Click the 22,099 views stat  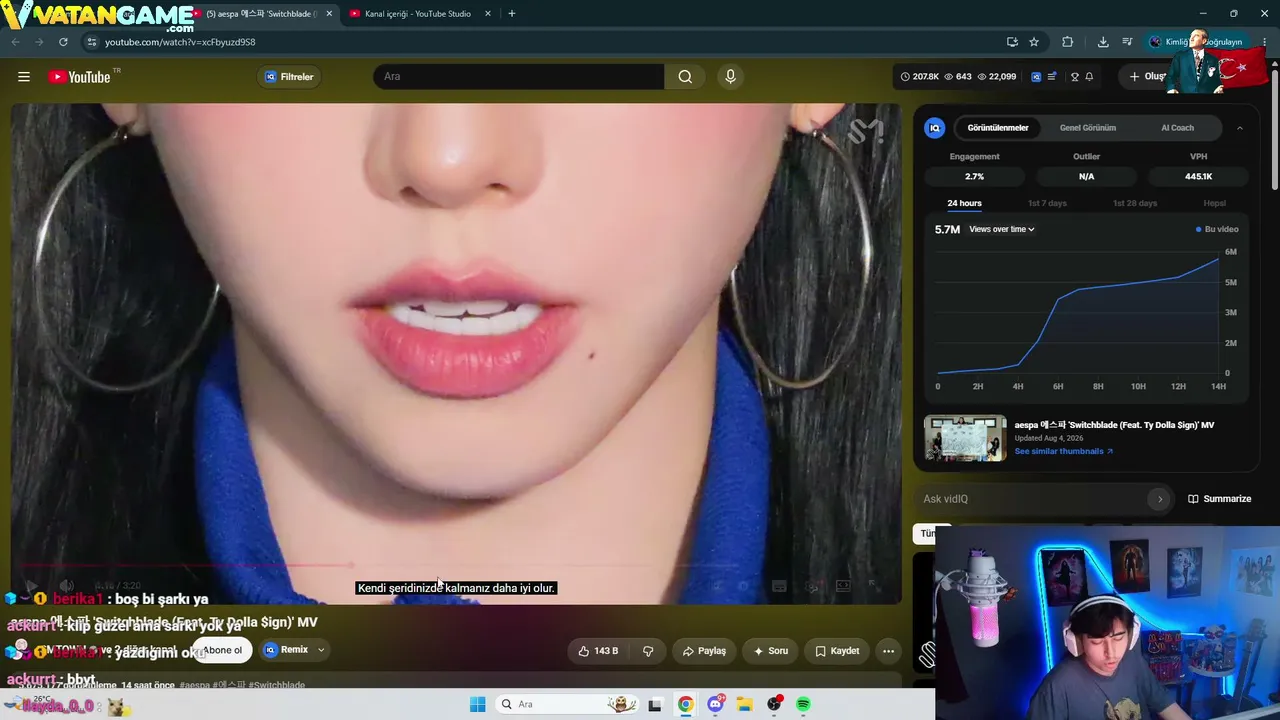(997, 77)
